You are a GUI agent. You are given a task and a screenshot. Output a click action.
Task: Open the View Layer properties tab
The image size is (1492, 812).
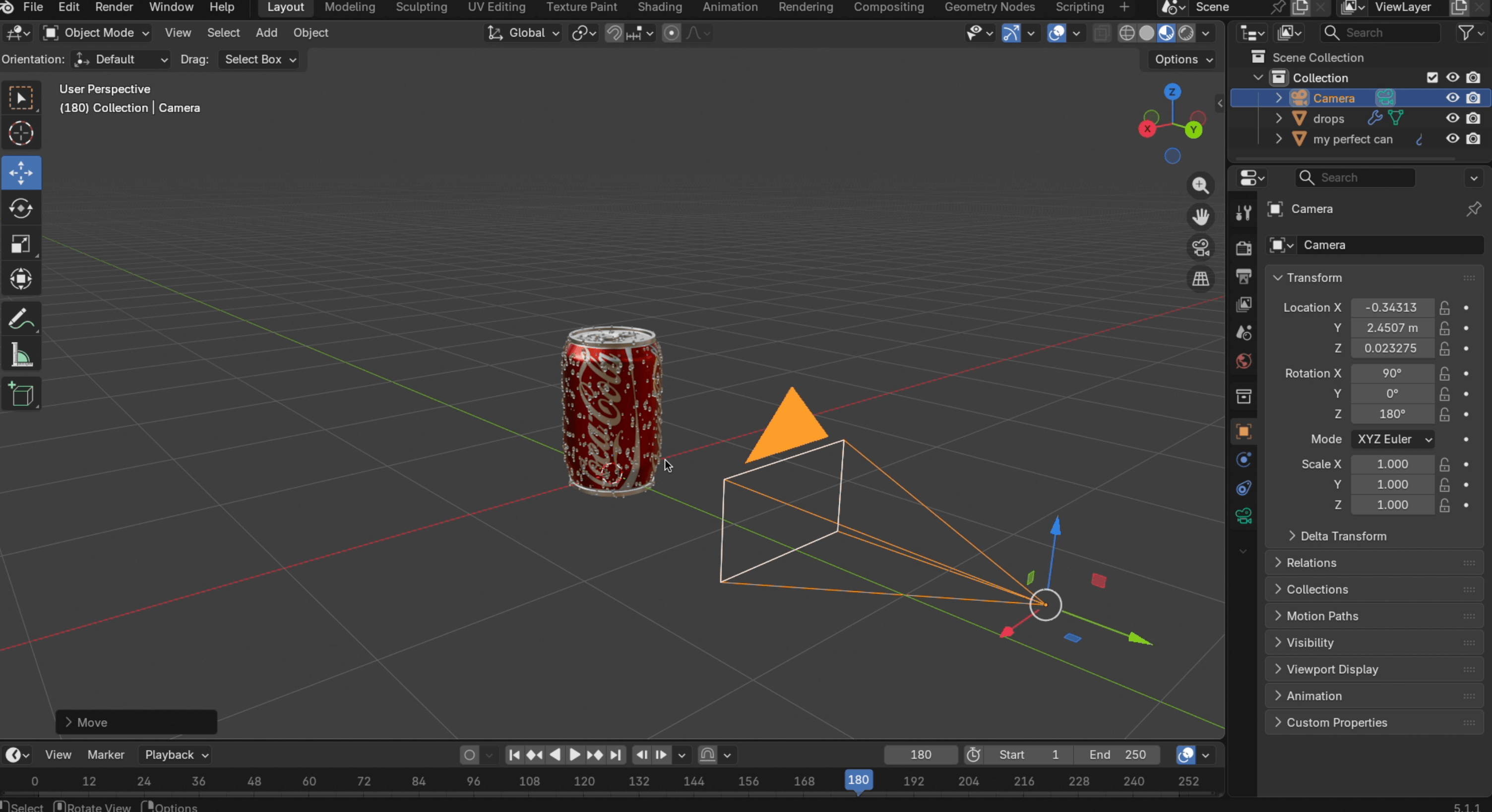point(1243,304)
